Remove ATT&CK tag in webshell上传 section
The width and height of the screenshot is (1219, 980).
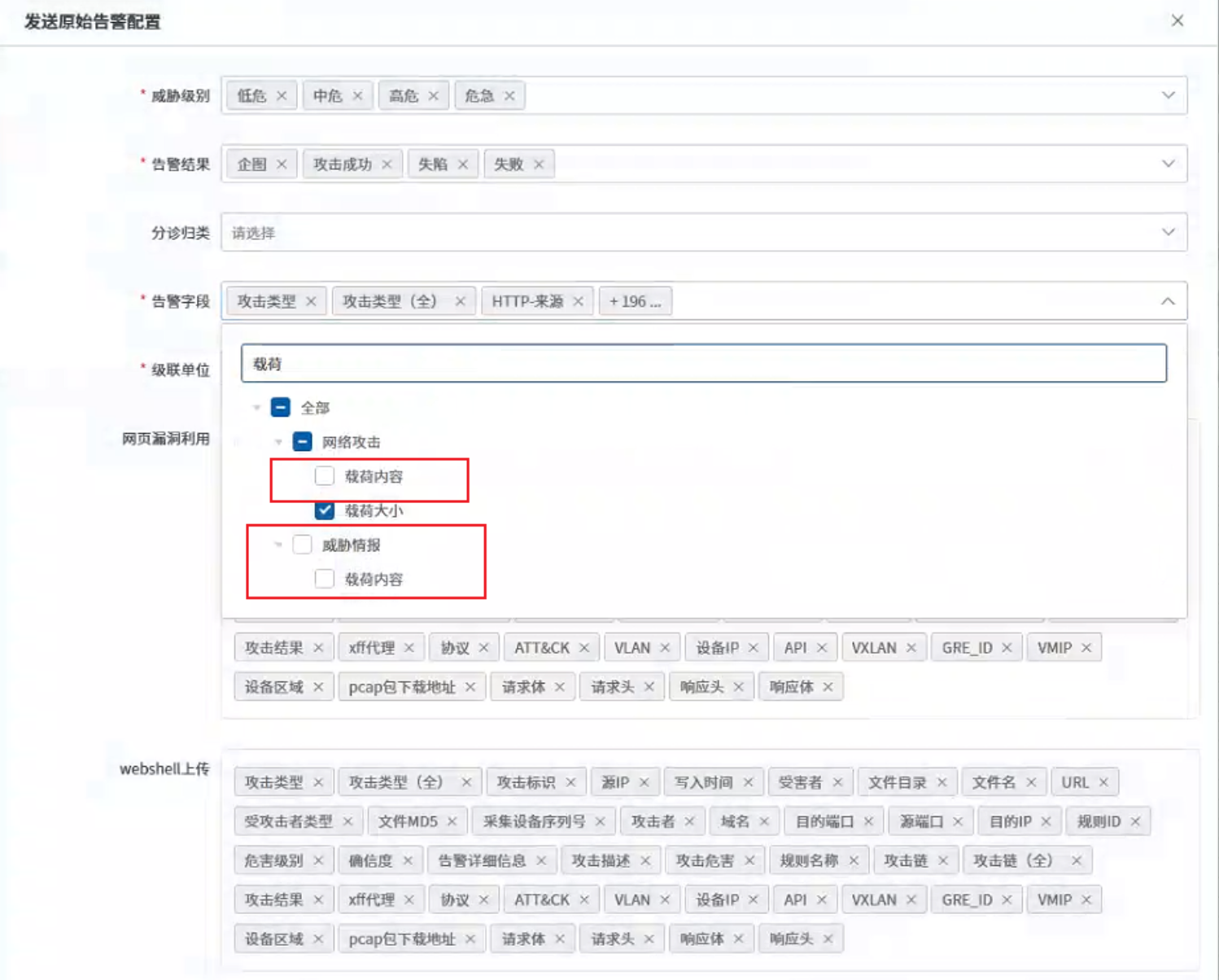584,900
